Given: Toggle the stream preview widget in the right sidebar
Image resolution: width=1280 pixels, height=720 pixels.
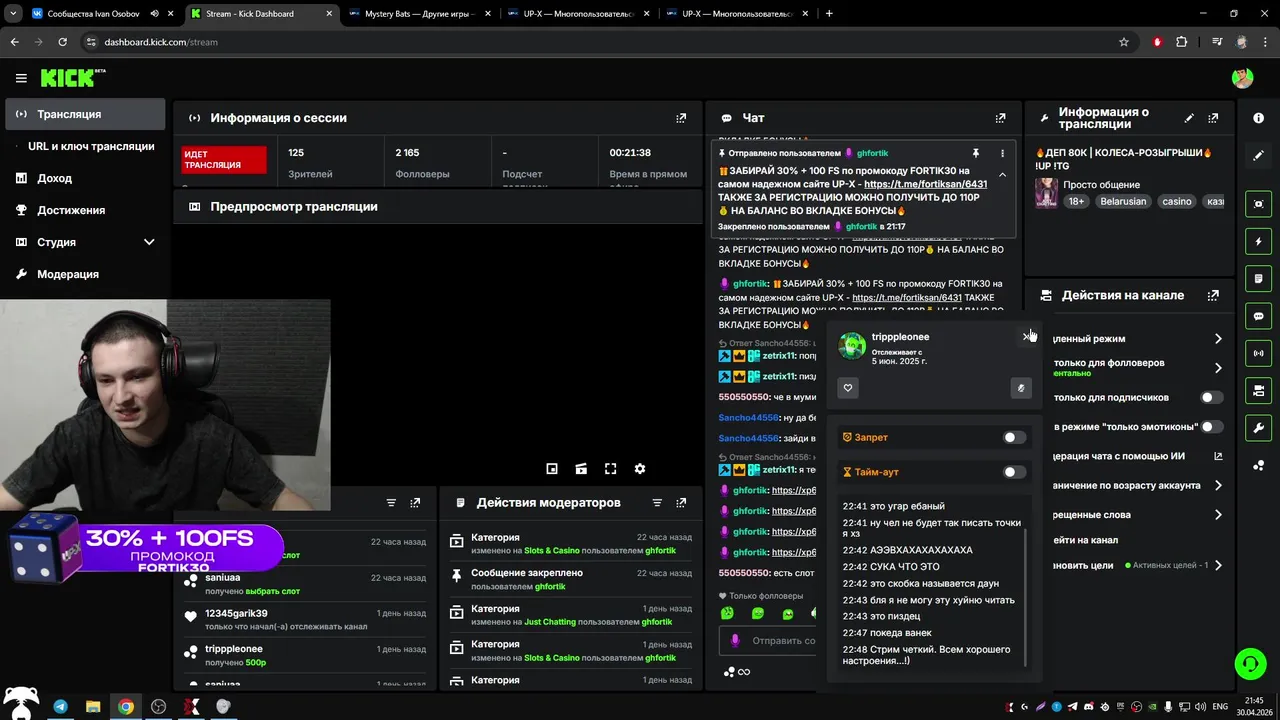Looking at the screenshot, I should (x=1258, y=204).
